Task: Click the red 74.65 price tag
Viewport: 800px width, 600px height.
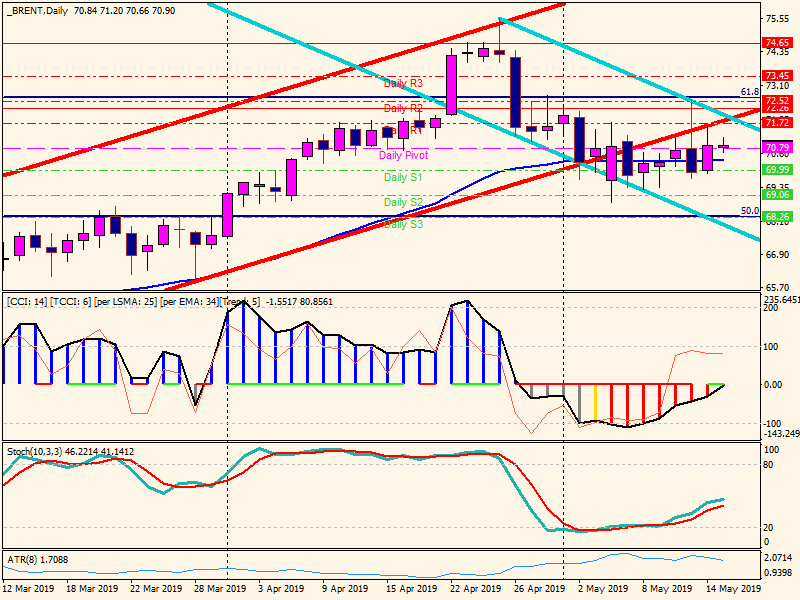Action: pos(777,43)
